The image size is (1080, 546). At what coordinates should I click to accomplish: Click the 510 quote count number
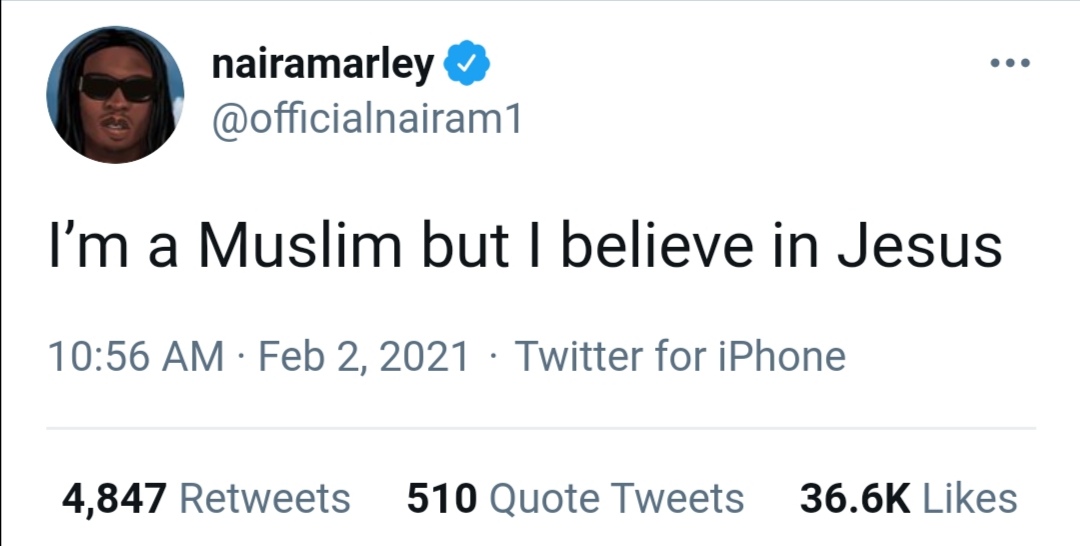tap(442, 498)
